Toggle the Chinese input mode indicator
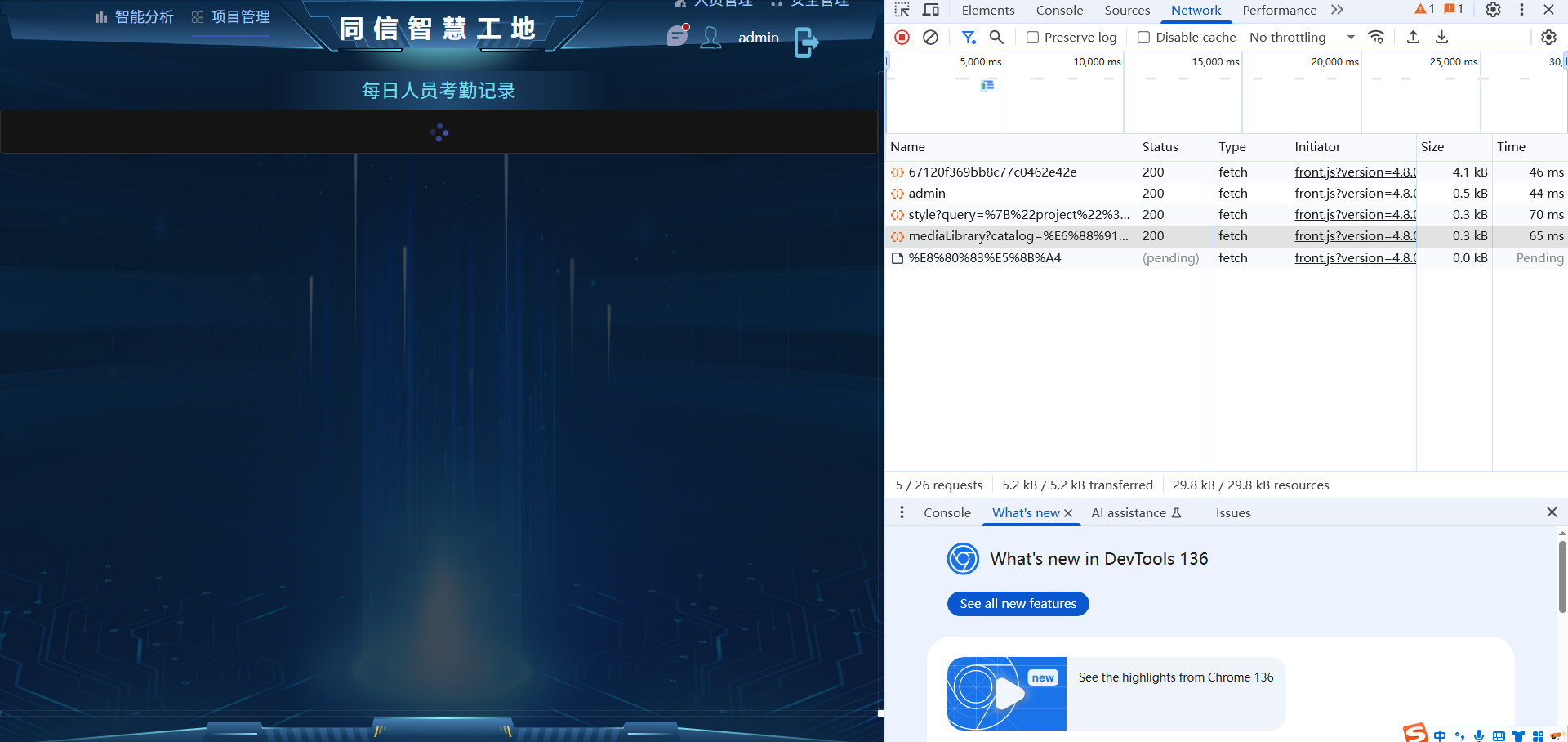 pyautogui.click(x=1440, y=736)
